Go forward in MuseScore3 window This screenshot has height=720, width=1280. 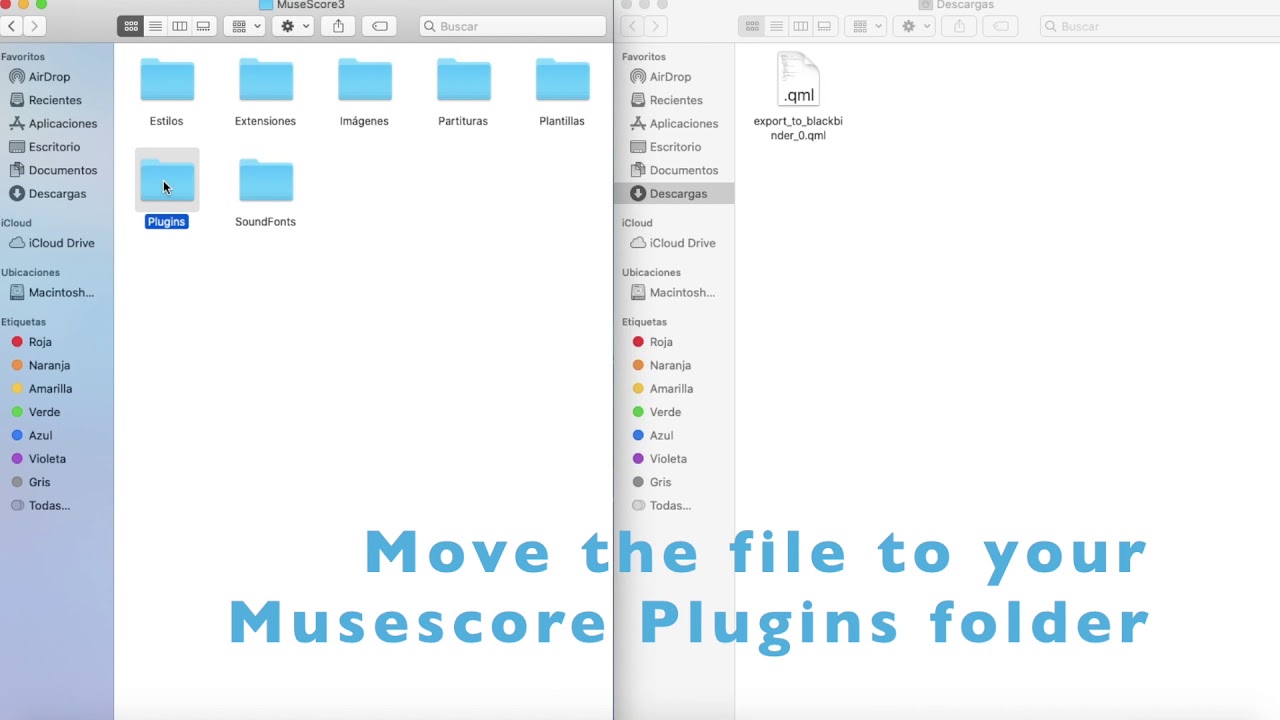pyautogui.click(x=35, y=26)
